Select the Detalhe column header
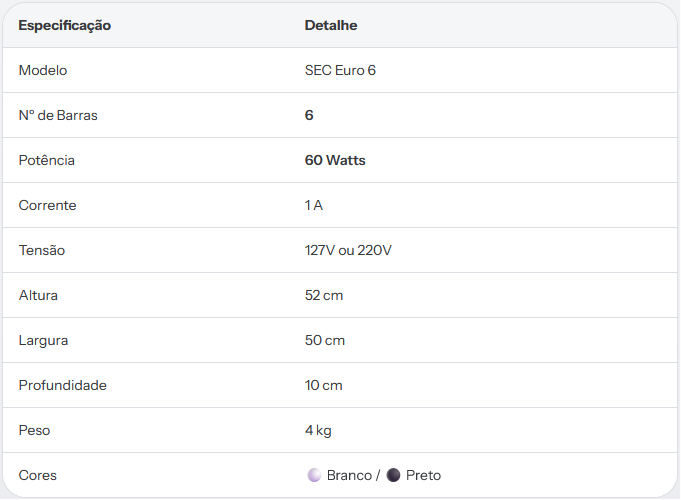This screenshot has height=500, width=681. pyautogui.click(x=331, y=25)
